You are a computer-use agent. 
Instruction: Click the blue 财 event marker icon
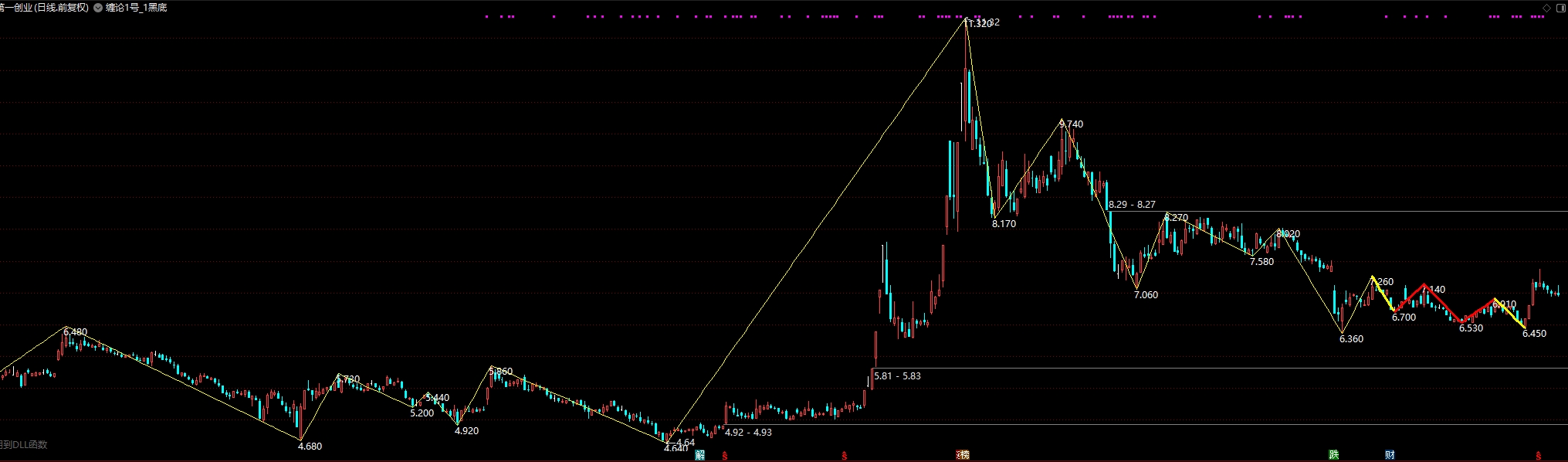pyautogui.click(x=1390, y=456)
